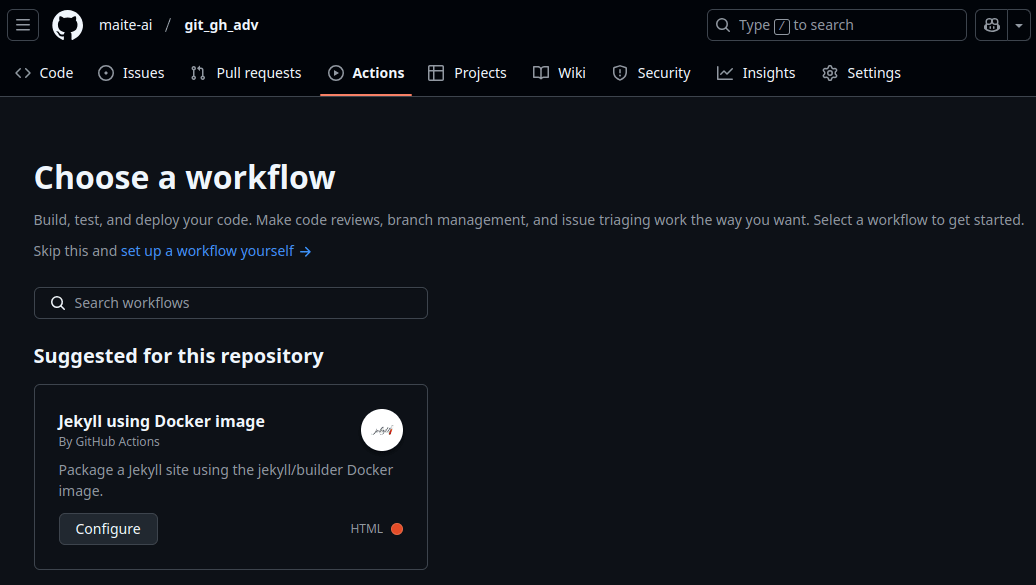
Task: Click the Security shield icon
Action: pyautogui.click(x=620, y=73)
